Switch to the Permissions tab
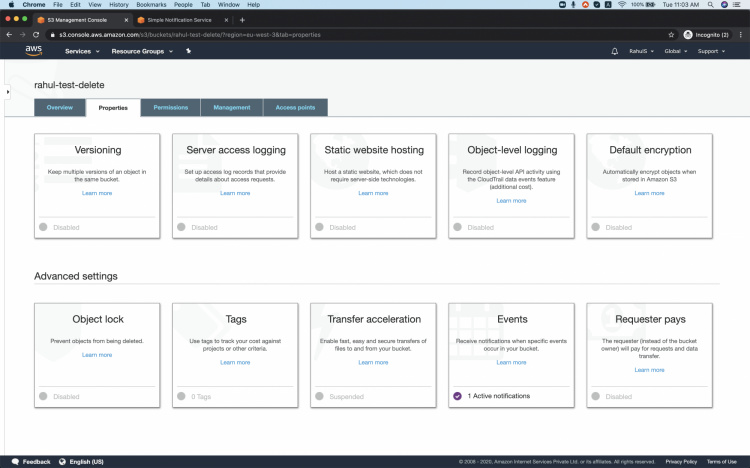The height and width of the screenshot is (468, 750). pyautogui.click(x=170, y=107)
